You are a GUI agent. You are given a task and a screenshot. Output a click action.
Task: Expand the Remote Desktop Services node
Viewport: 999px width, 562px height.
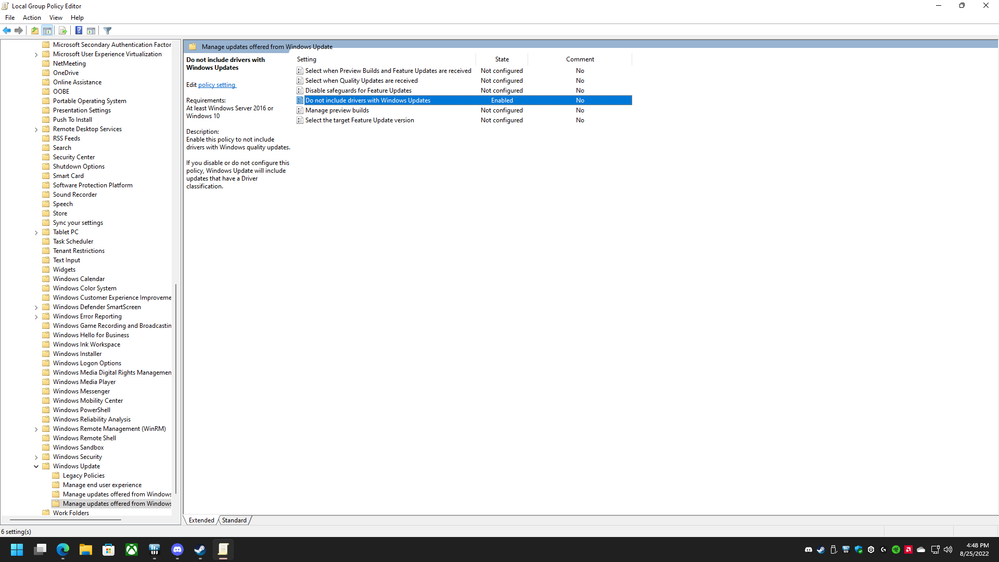click(36, 129)
